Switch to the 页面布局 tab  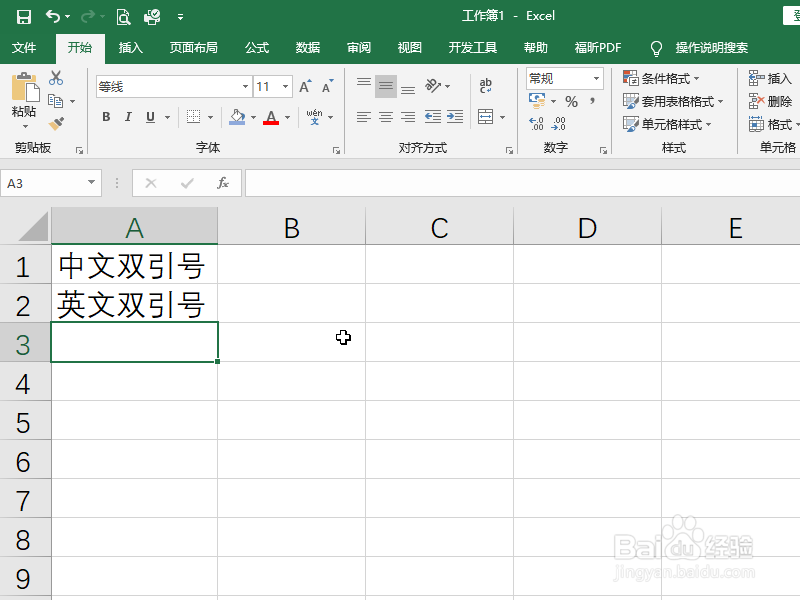coord(193,47)
